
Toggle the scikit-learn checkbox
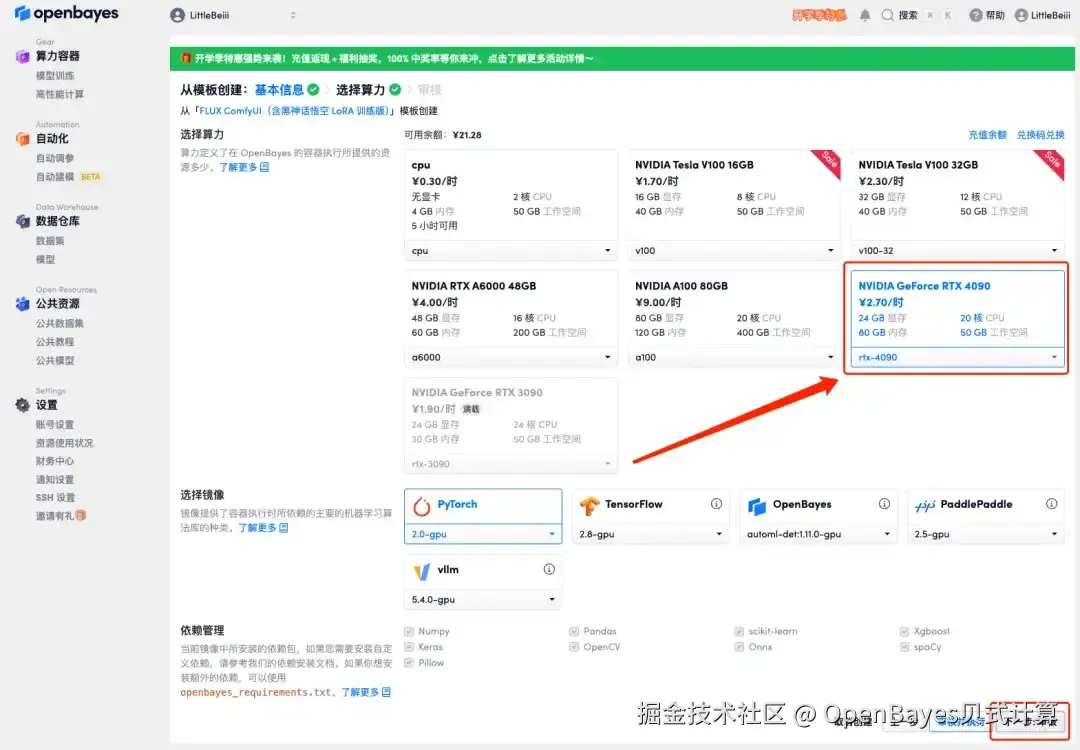[739, 632]
